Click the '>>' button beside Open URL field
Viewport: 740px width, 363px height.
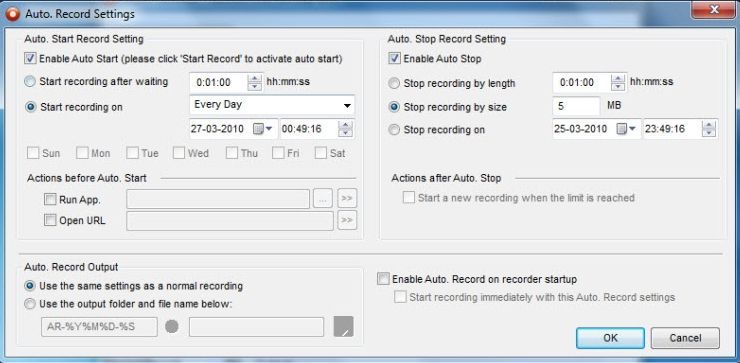tap(347, 220)
